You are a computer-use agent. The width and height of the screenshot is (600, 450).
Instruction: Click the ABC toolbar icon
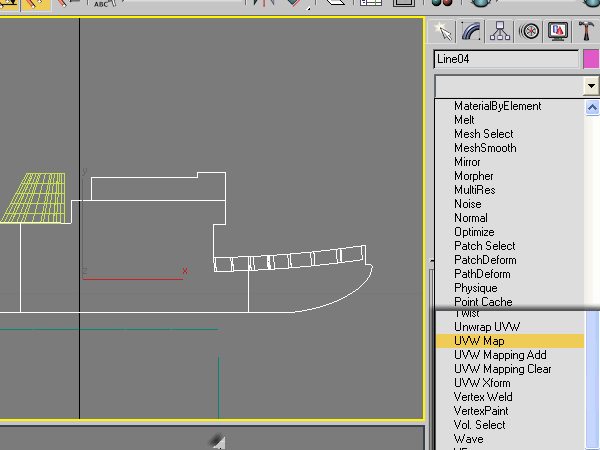pyautogui.click(x=103, y=4)
